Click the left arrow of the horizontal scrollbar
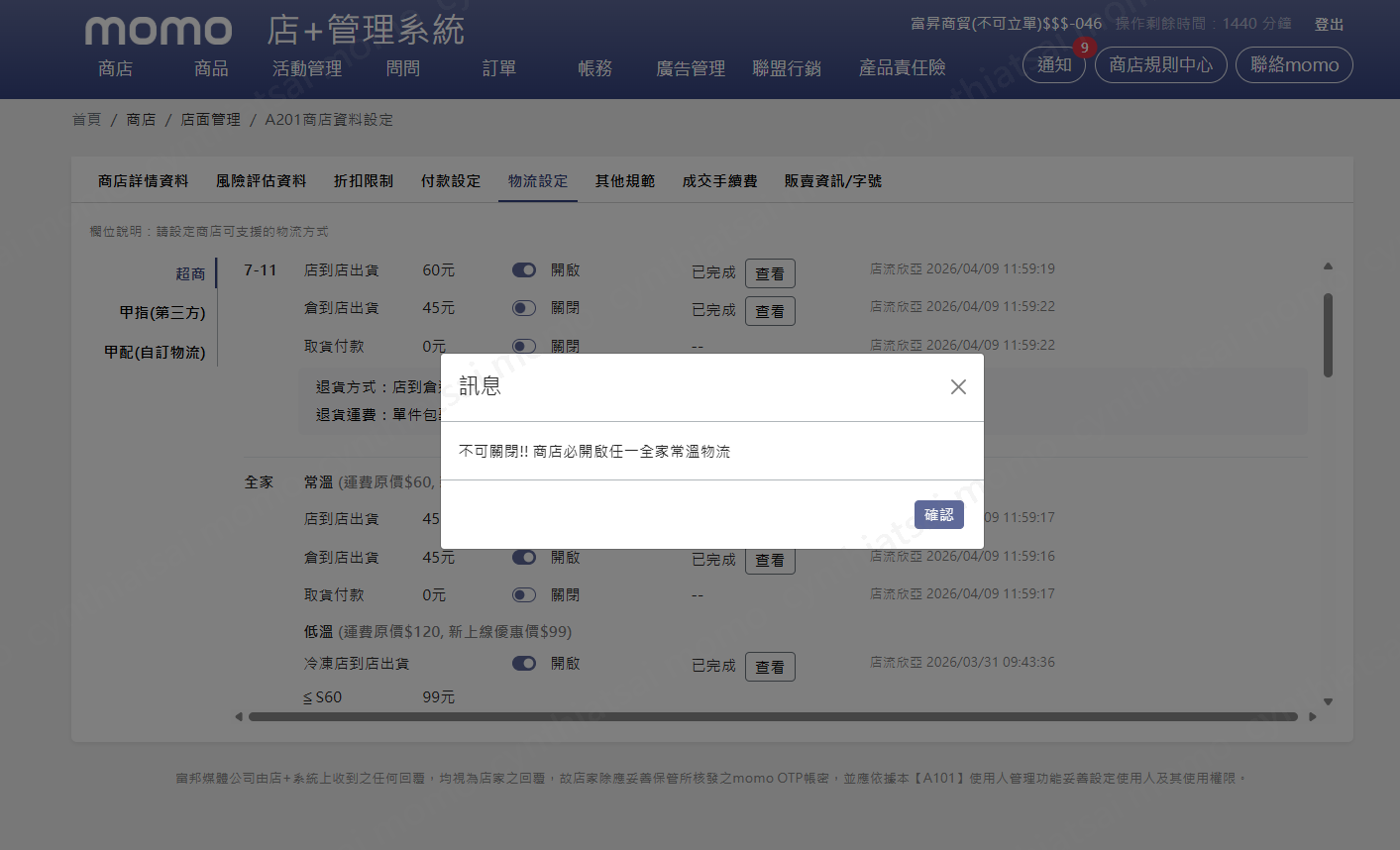The image size is (1400, 850). click(239, 716)
